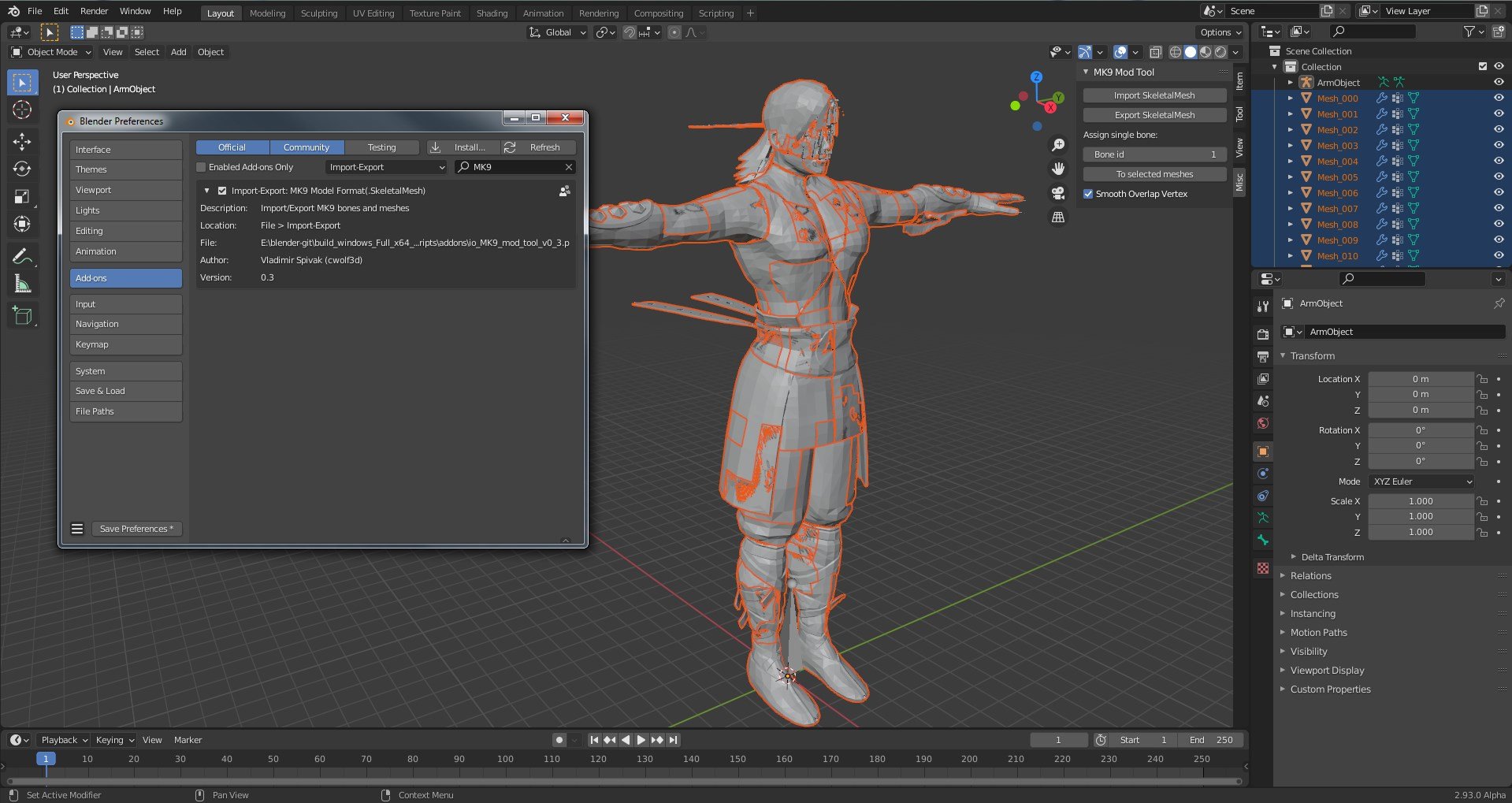This screenshot has height=803, width=1512.
Task: Uncheck Smooth Overlap Vertex checkbox
Action: (1088, 194)
